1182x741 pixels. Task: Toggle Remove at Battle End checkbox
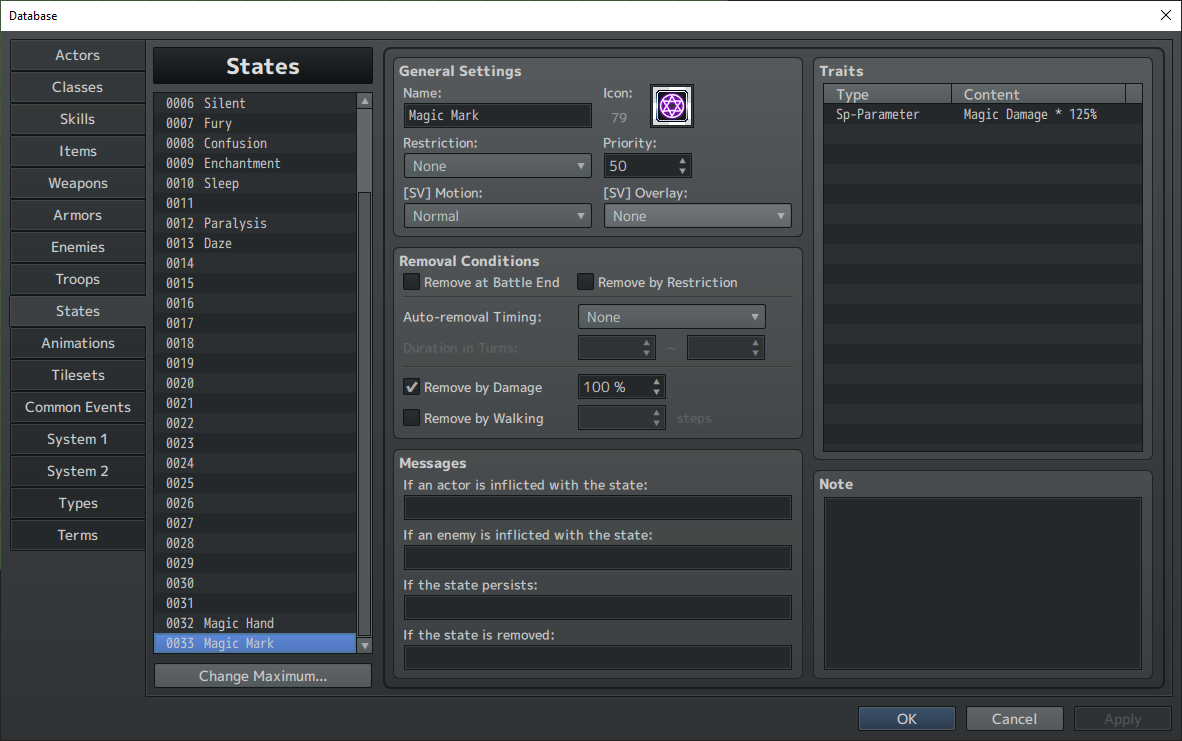point(412,282)
